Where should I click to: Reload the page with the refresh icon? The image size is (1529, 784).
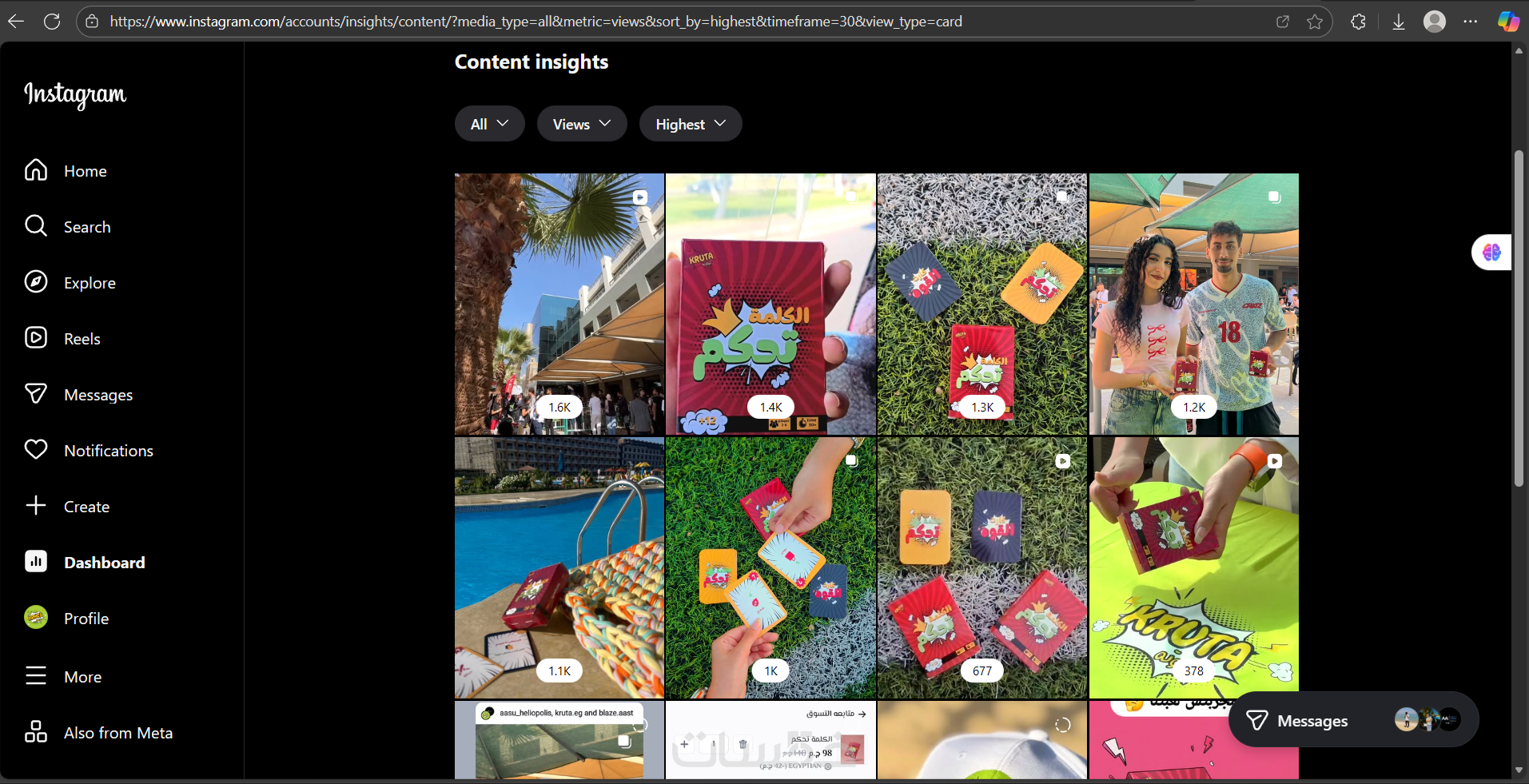click(52, 22)
